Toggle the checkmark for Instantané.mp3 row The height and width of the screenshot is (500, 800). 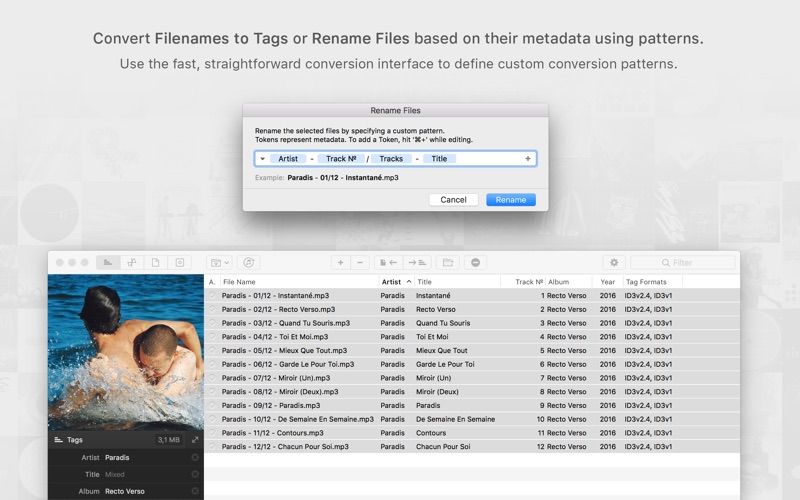click(x=212, y=296)
